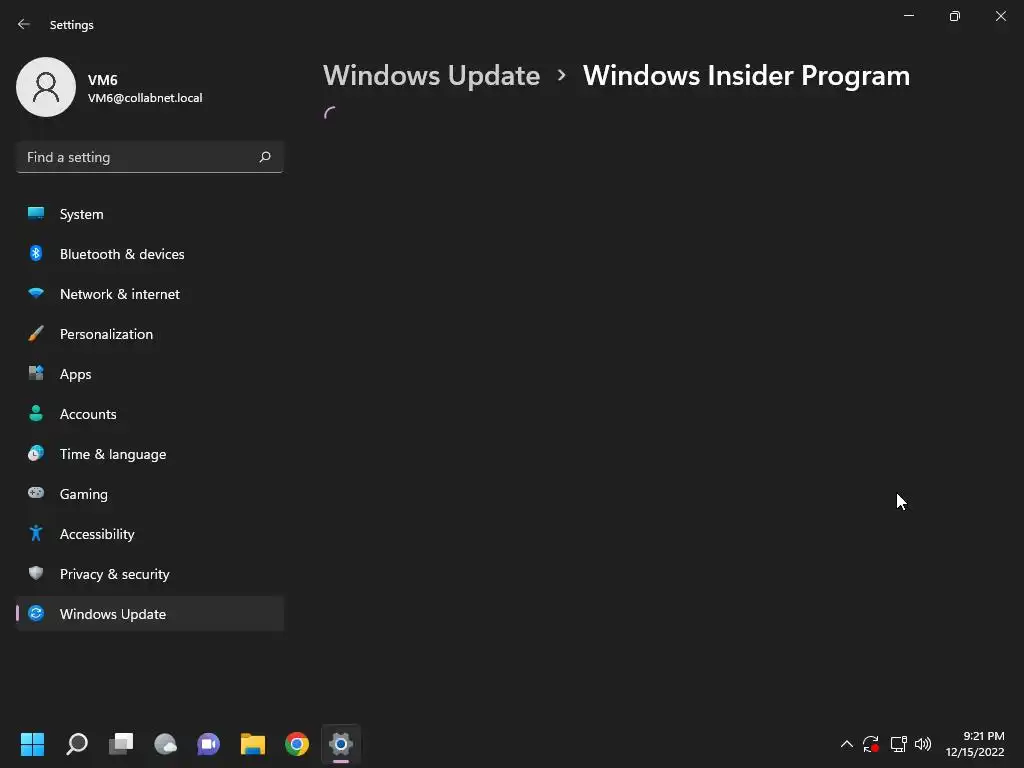The image size is (1024, 768).
Task: Select Privacy & security in sidebar
Action: coord(150,574)
